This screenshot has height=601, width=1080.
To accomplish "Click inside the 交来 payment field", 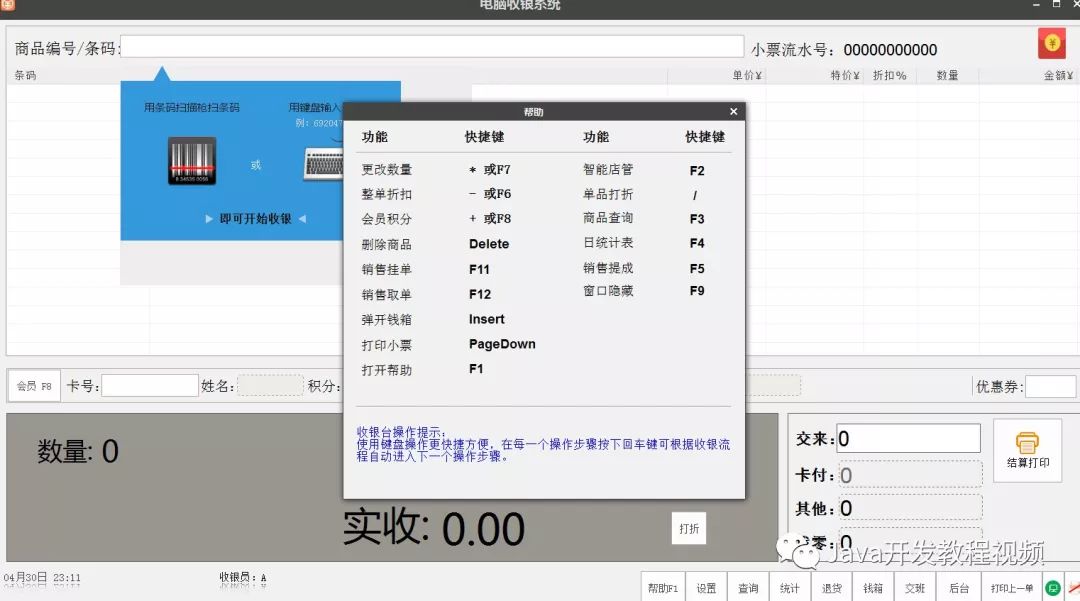I will pyautogui.click(x=908, y=437).
